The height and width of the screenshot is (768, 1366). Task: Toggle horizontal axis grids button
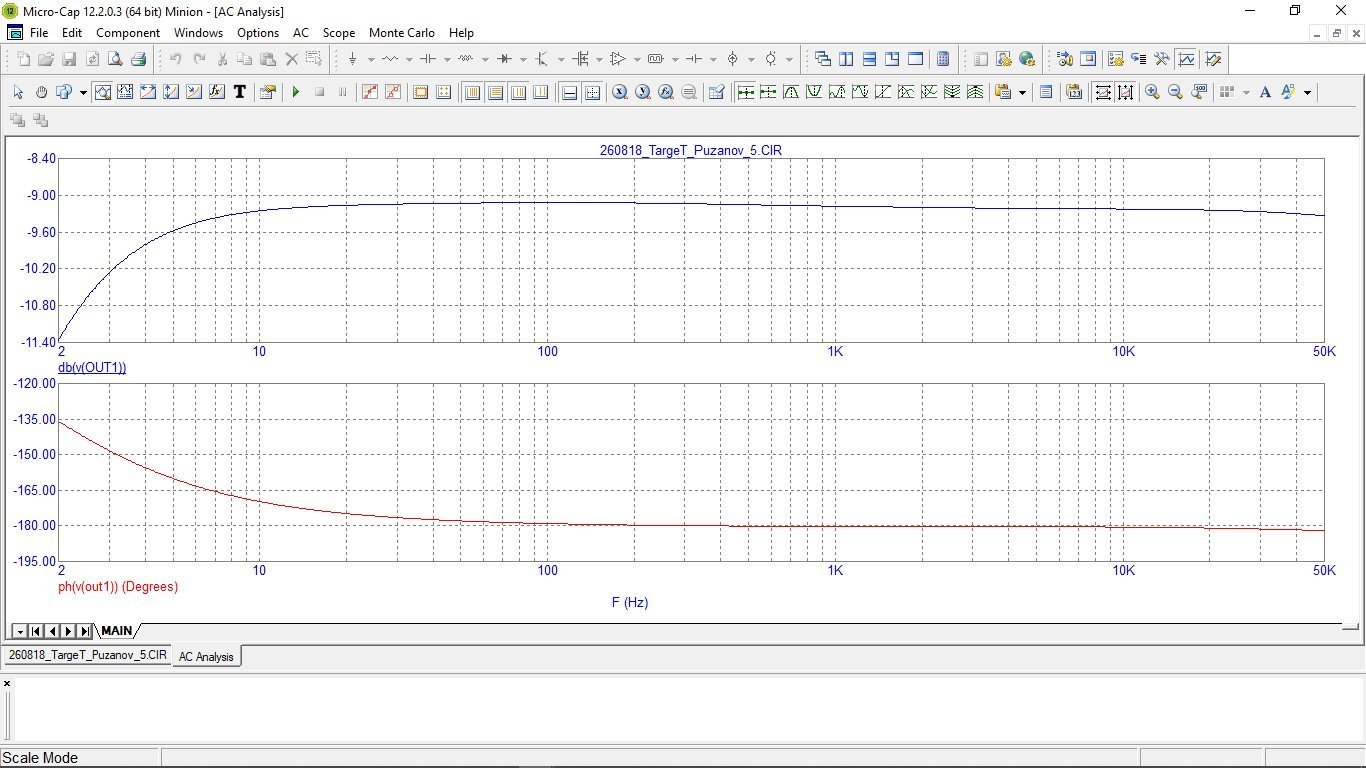pyautogui.click(x=472, y=92)
